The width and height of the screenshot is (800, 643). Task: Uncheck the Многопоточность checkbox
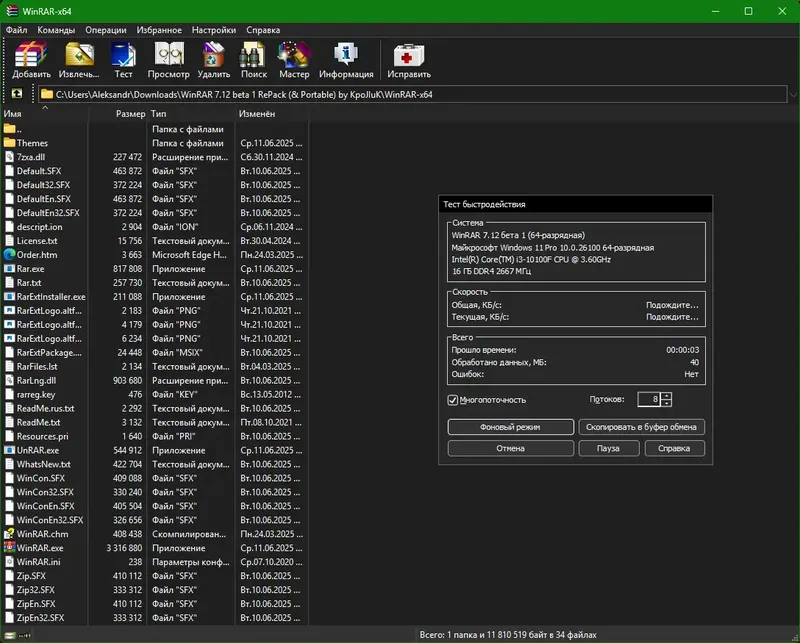pyautogui.click(x=454, y=400)
